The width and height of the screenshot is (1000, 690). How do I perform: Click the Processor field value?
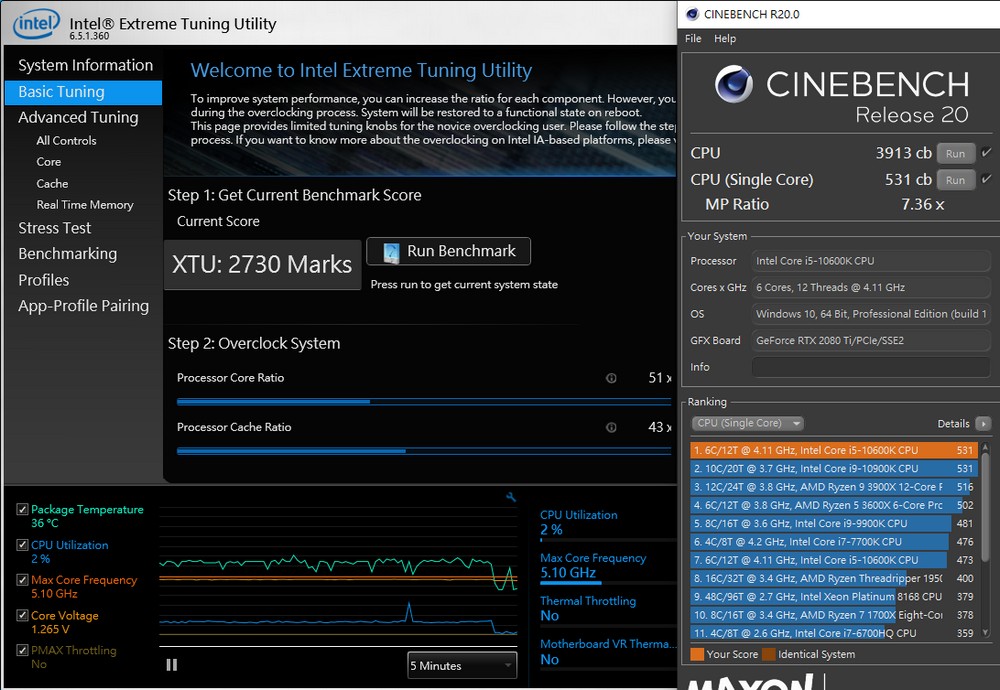click(x=871, y=261)
